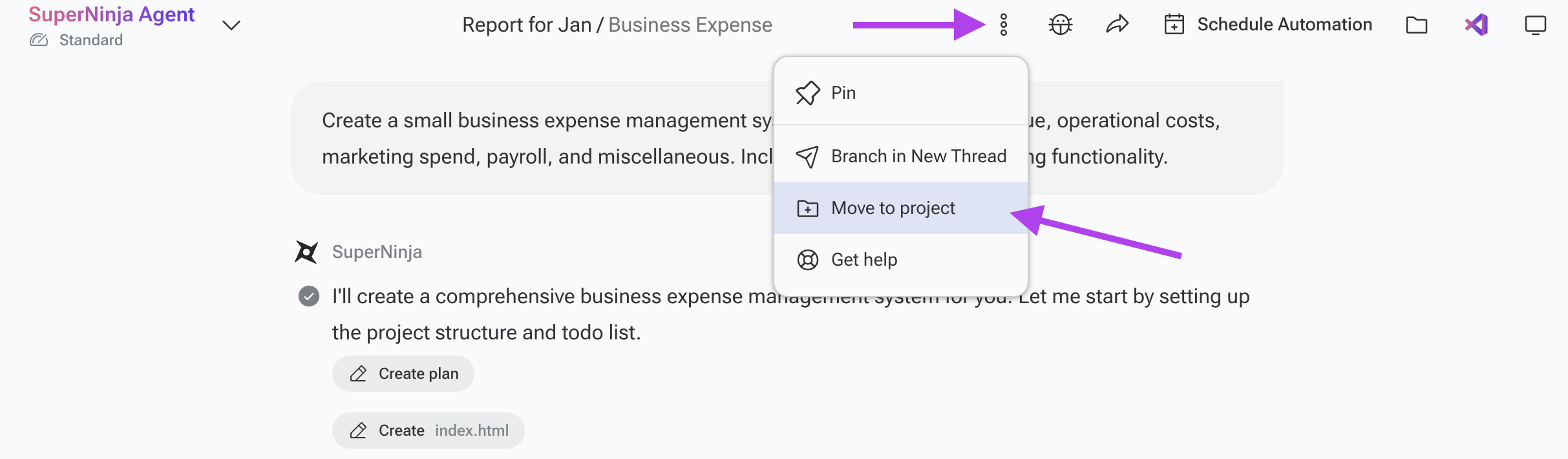Open the Create index.html step
This screenshot has width=1568, height=459.
coord(428,431)
